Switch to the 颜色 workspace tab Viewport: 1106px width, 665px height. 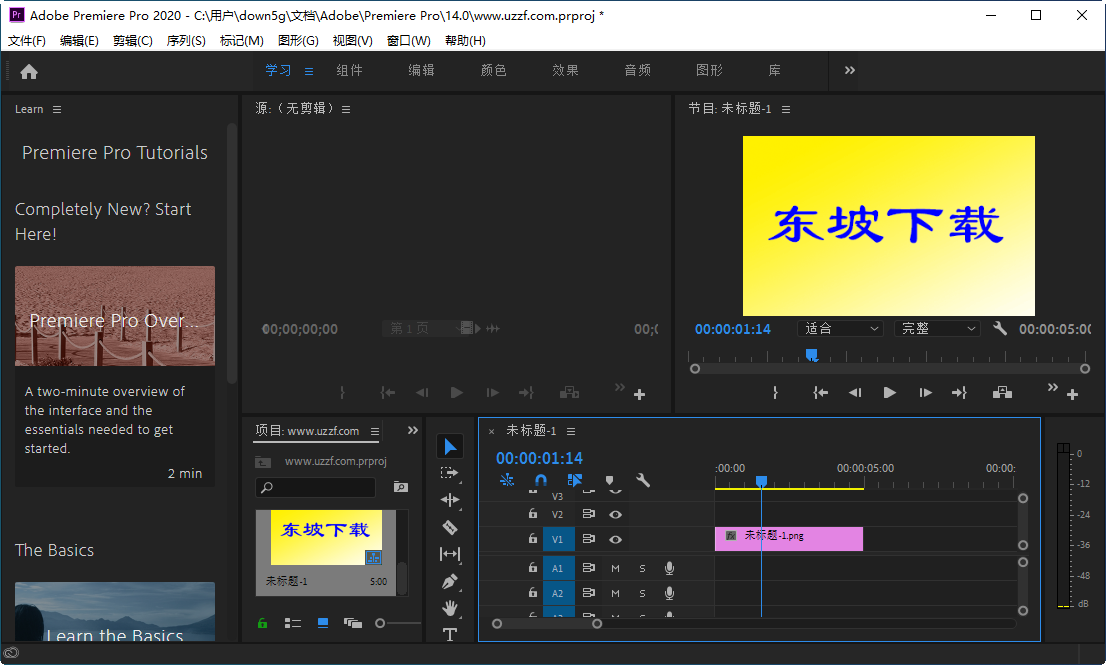[x=493, y=71]
